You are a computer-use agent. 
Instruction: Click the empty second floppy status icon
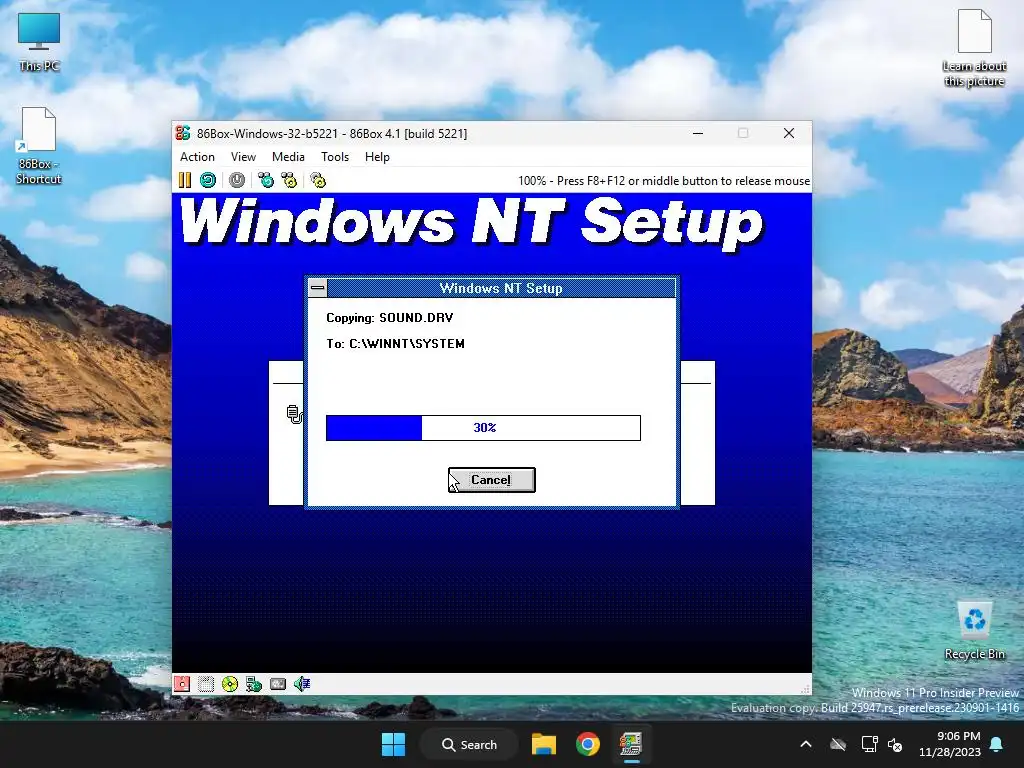206,684
